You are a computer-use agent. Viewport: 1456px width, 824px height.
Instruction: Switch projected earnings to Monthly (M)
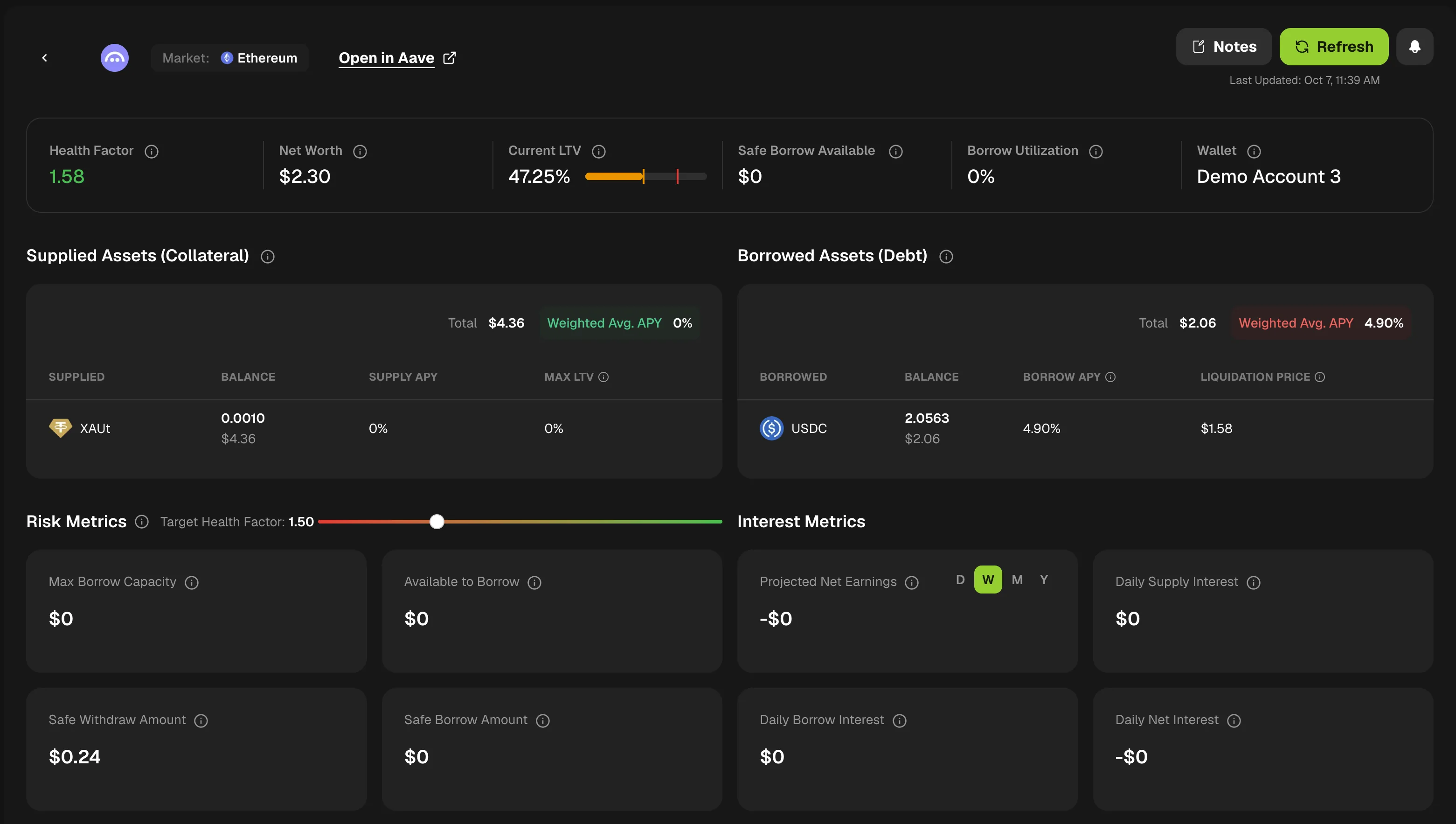[x=1017, y=580]
